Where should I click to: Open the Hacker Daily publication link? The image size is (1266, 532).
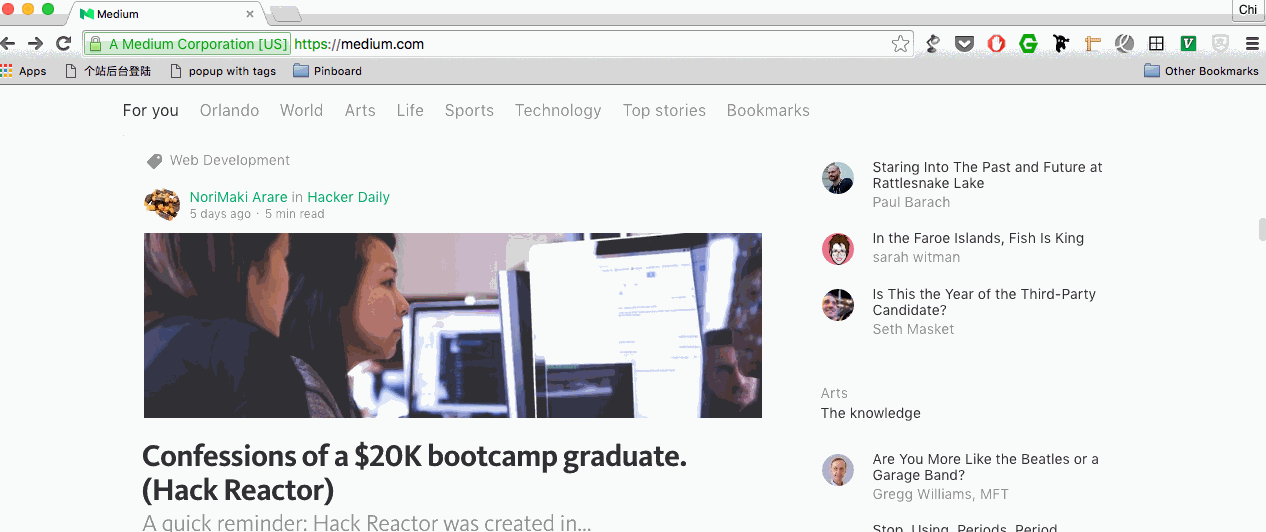click(348, 197)
